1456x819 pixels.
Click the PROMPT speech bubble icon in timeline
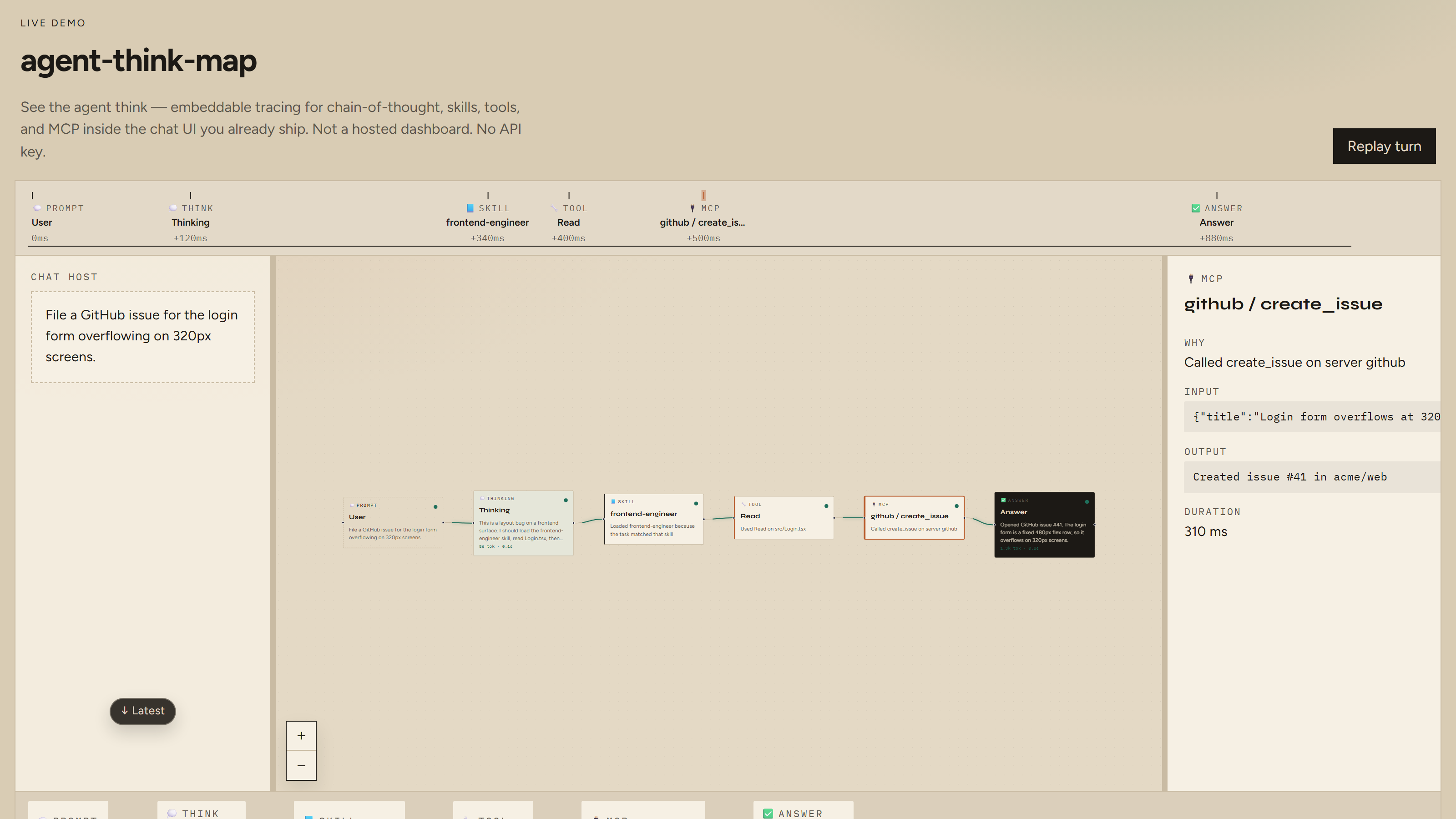(x=37, y=208)
